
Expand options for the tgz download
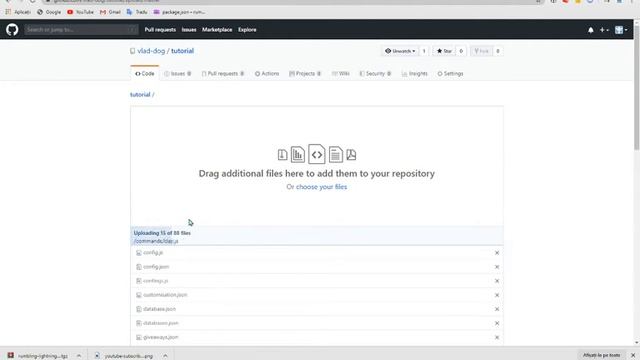point(79,356)
